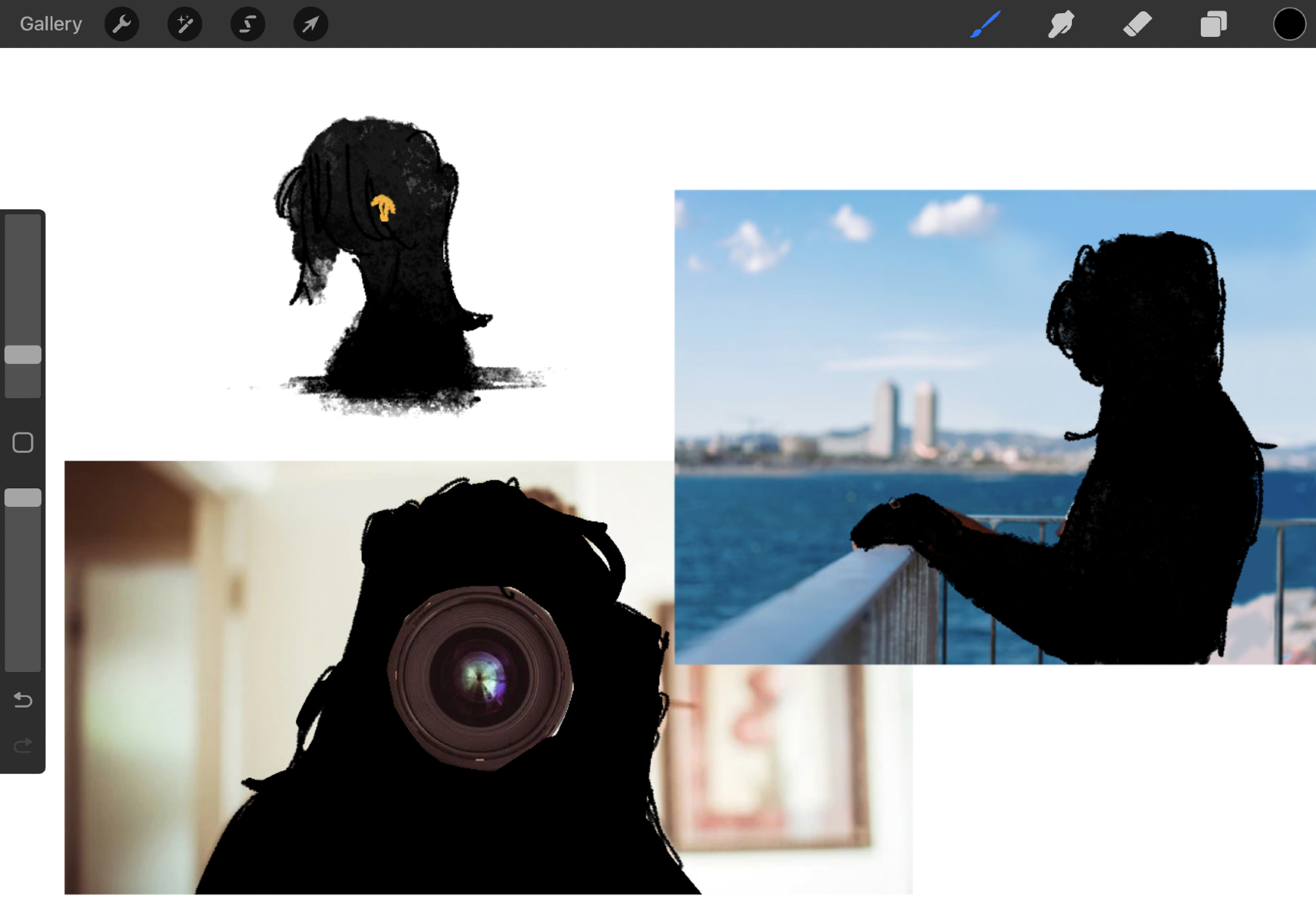Click the brush opacity slider handle
Image resolution: width=1316 pixels, height=907 pixels.
pyautogui.click(x=23, y=498)
